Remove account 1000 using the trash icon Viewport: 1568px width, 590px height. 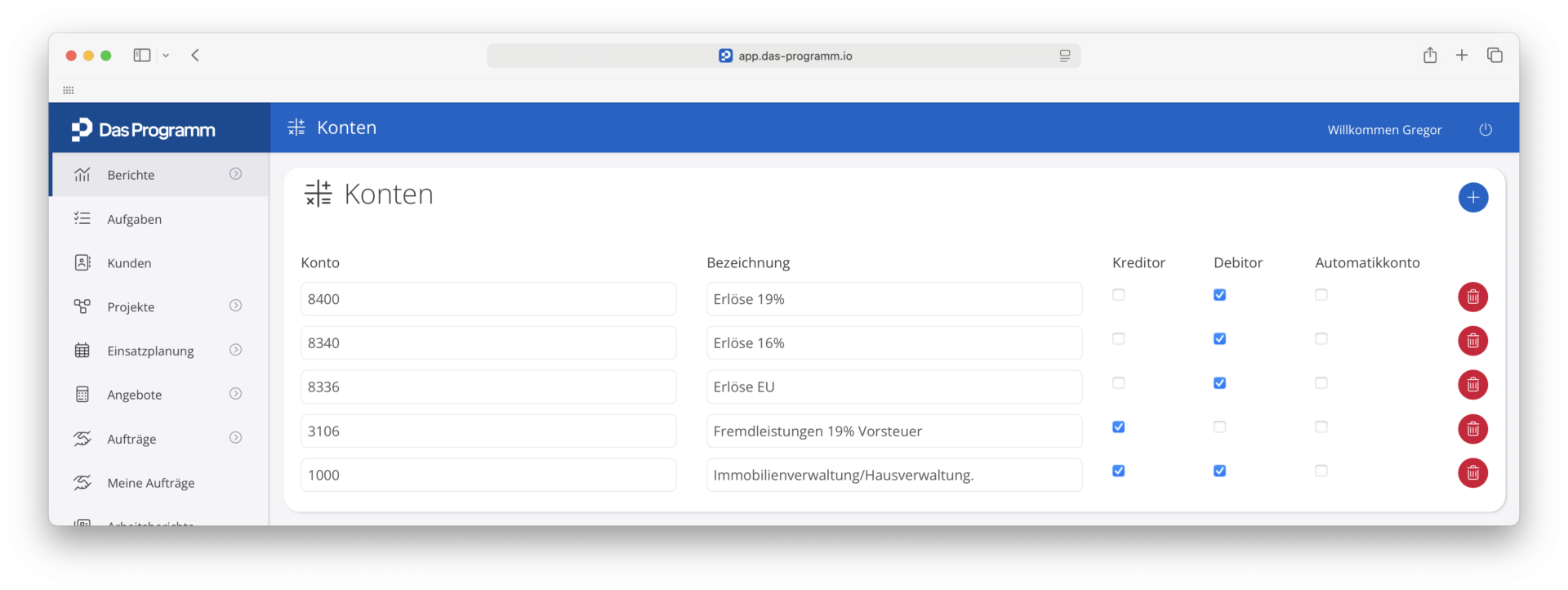coord(1472,473)
